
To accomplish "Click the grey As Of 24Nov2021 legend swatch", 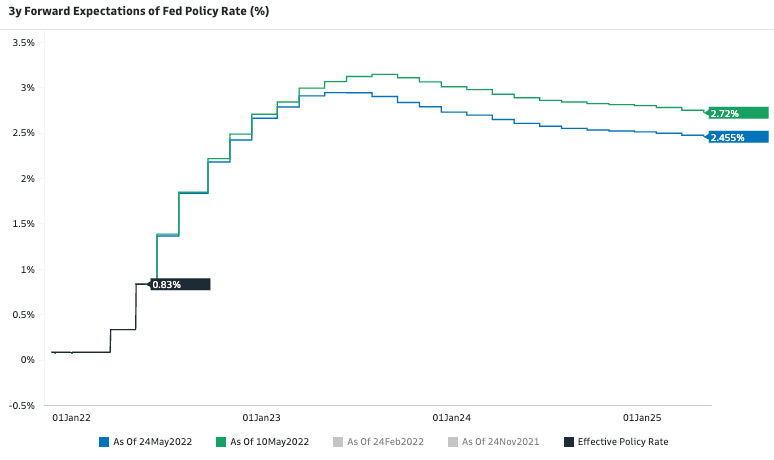I will [x=453, y=441].
